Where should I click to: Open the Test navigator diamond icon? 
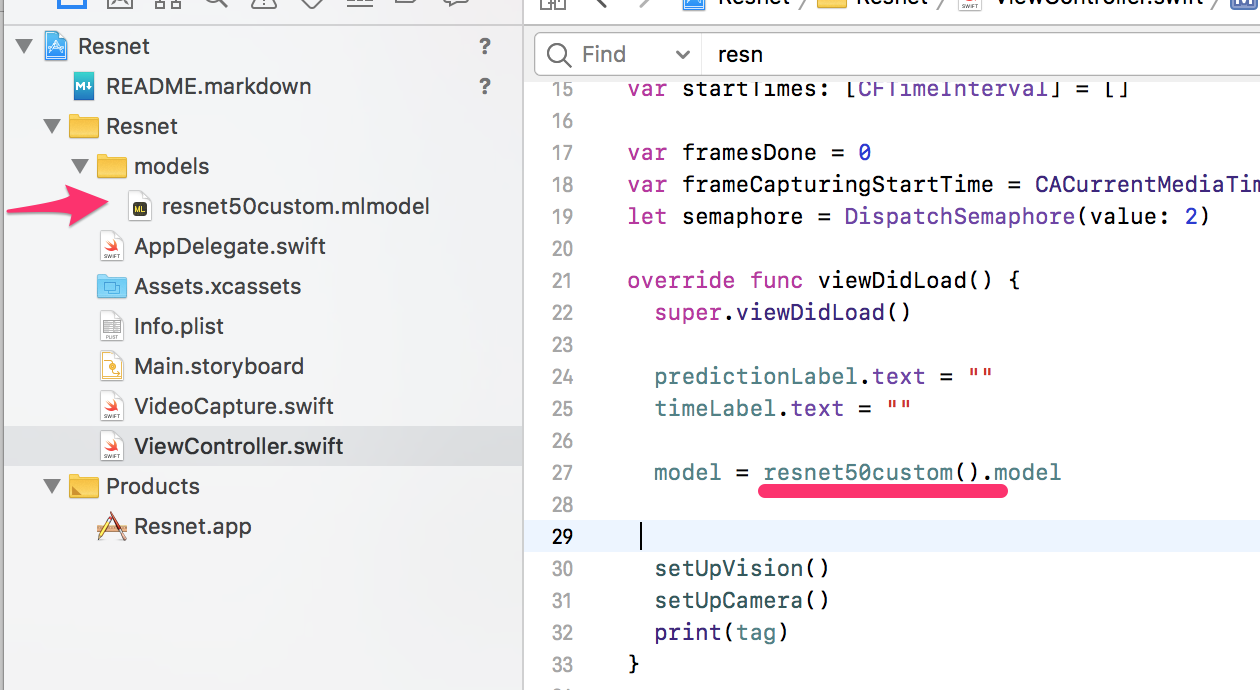(311, 5)
